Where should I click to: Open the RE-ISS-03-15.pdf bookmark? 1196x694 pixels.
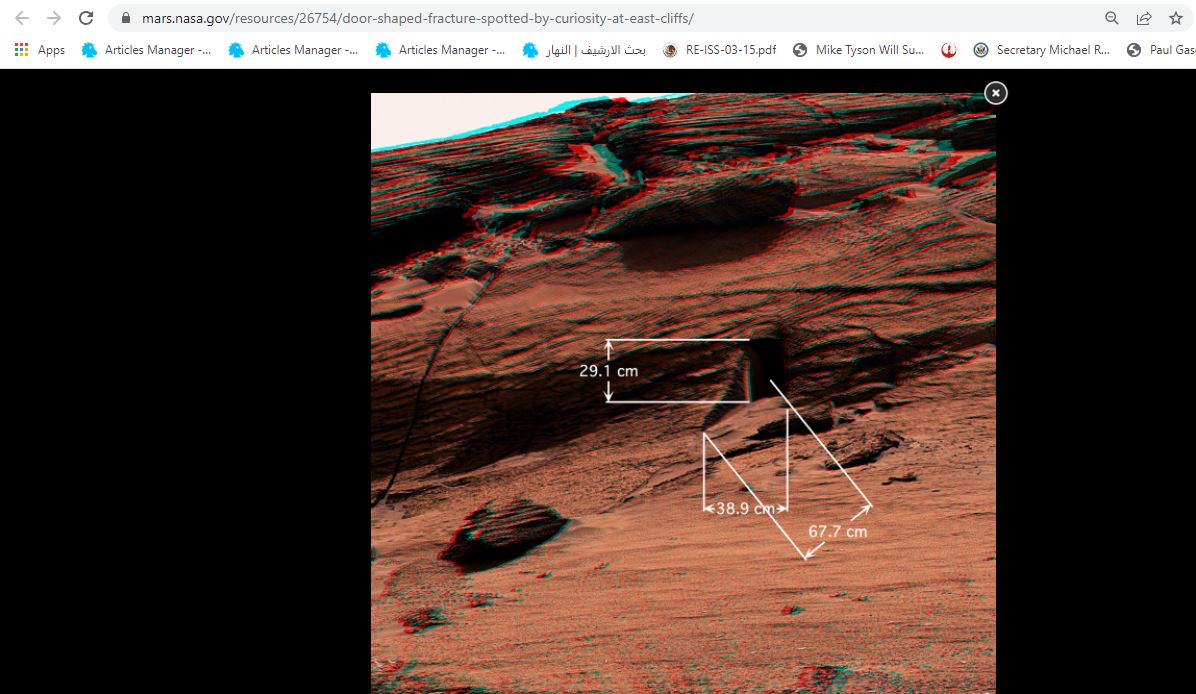point(720,50)
